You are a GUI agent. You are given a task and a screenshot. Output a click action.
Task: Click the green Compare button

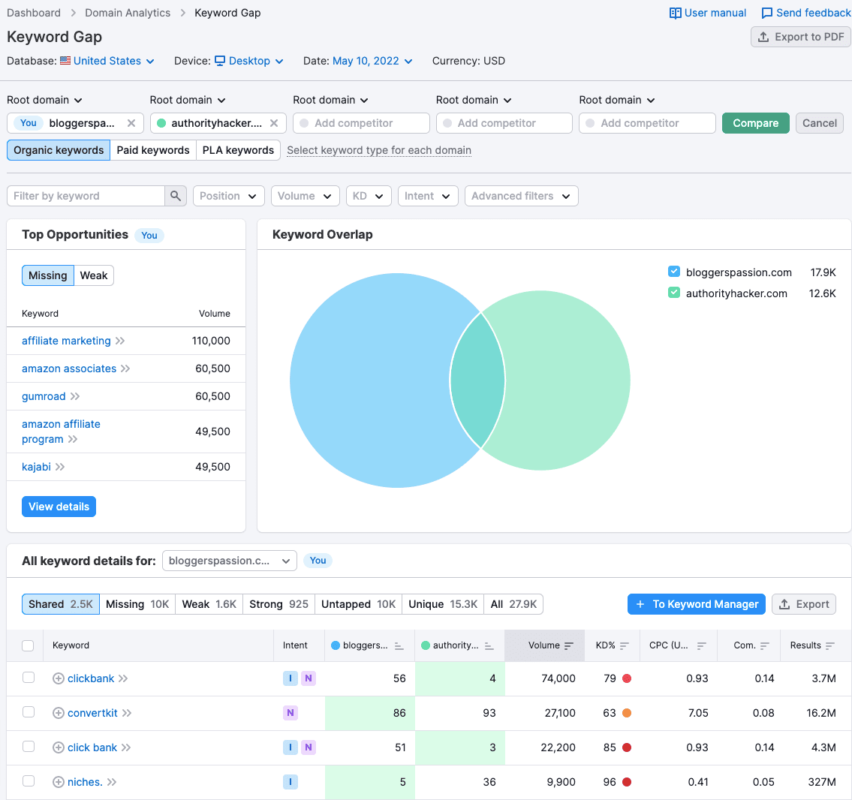pos(755,123)
